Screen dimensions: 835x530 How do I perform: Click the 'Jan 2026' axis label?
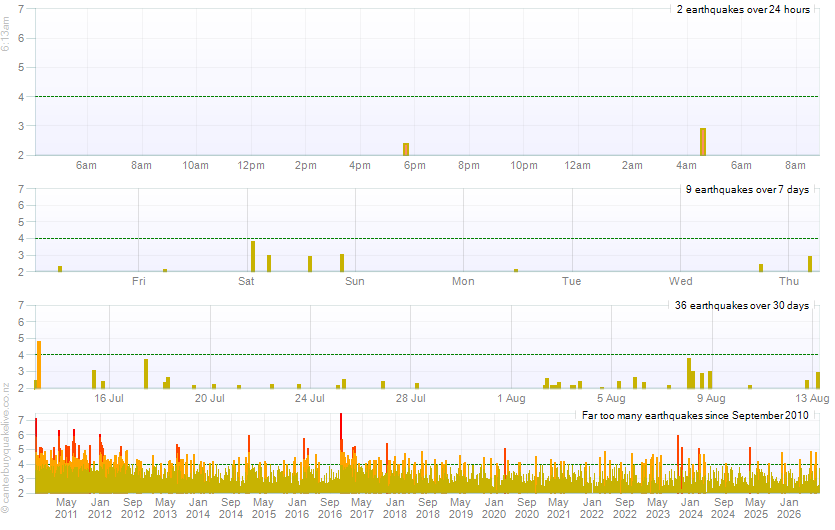click(x=789, y=508)
